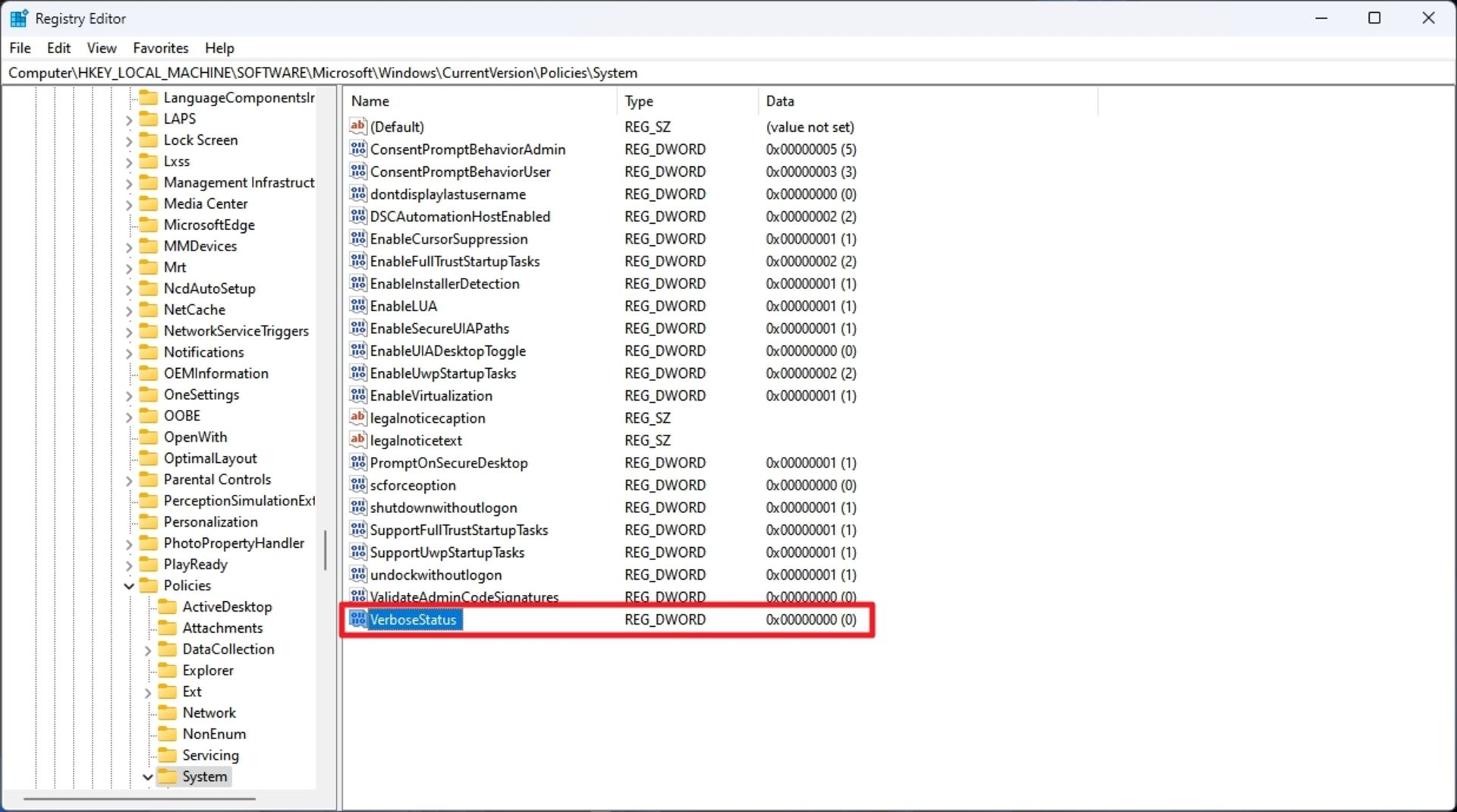
Task: Expand the DataCollection key
Action: [x=148, y=650]
